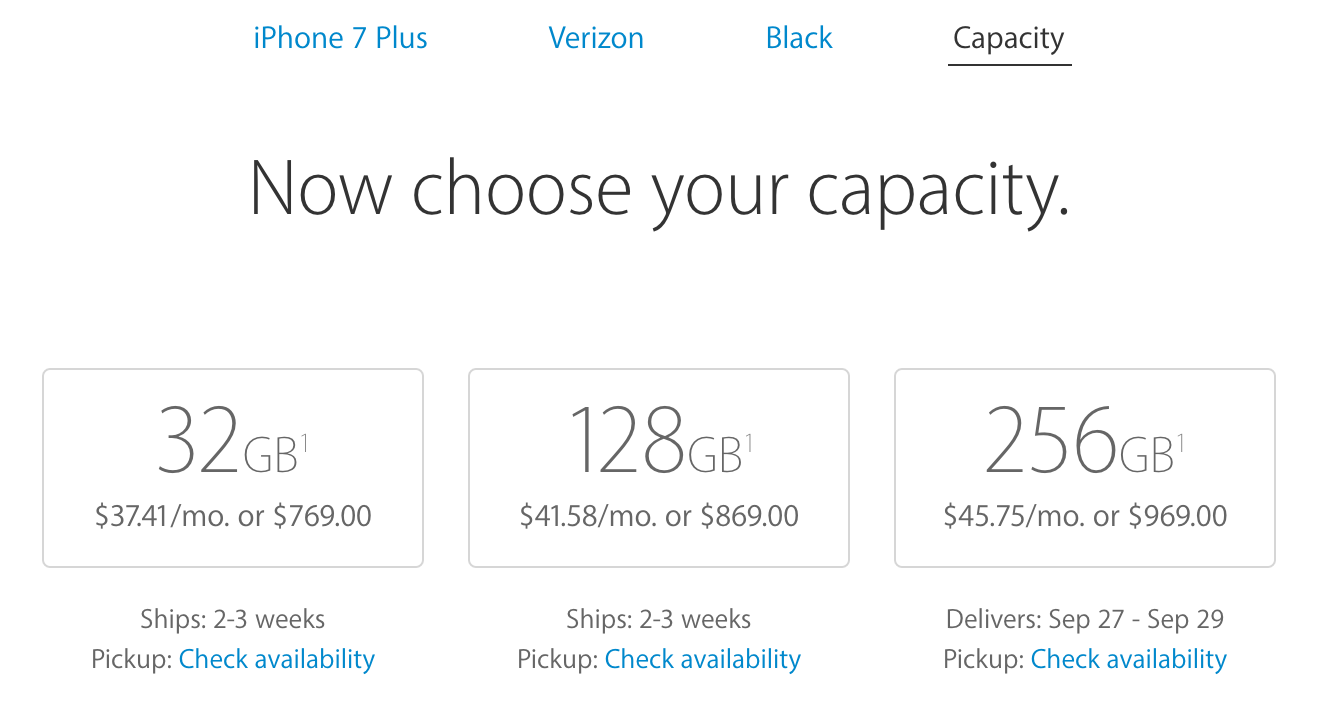This screenshot has height=724, width=1334.
Task: Click the 32GB 'Ships: 2-3 weeks' text
Action: (x=233, y=619)
